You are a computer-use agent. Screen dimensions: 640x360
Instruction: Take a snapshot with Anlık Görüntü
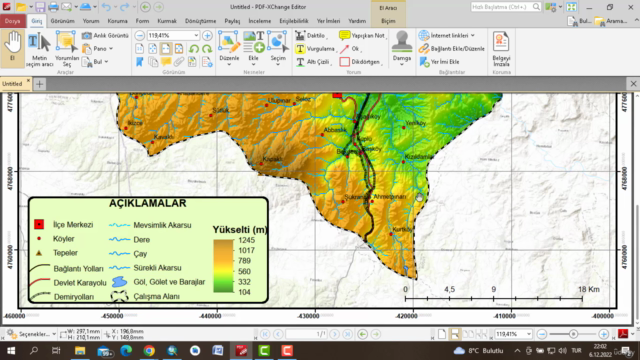[105, 36]
